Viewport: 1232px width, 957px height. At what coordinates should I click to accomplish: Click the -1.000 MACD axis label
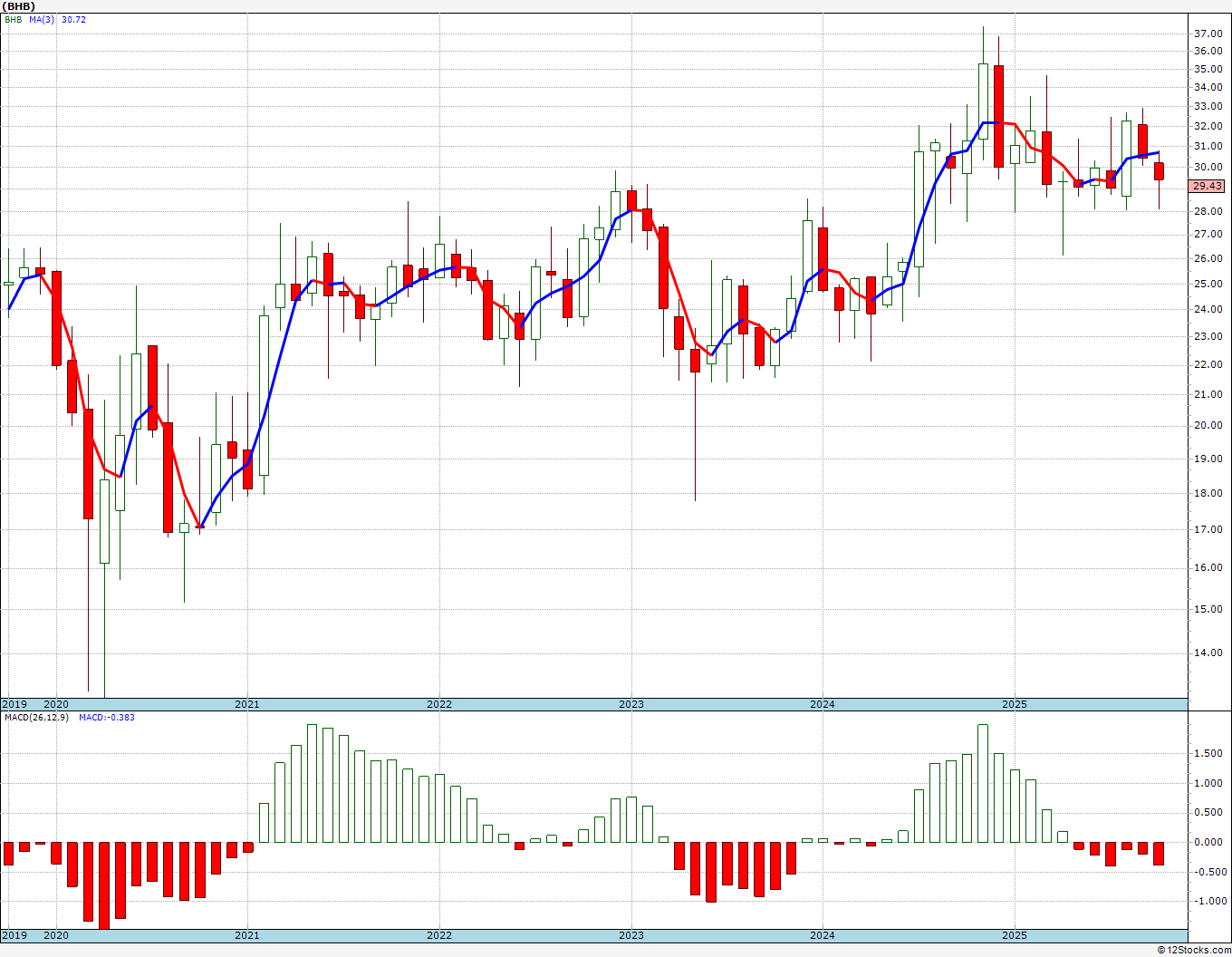pos(1208,901)
